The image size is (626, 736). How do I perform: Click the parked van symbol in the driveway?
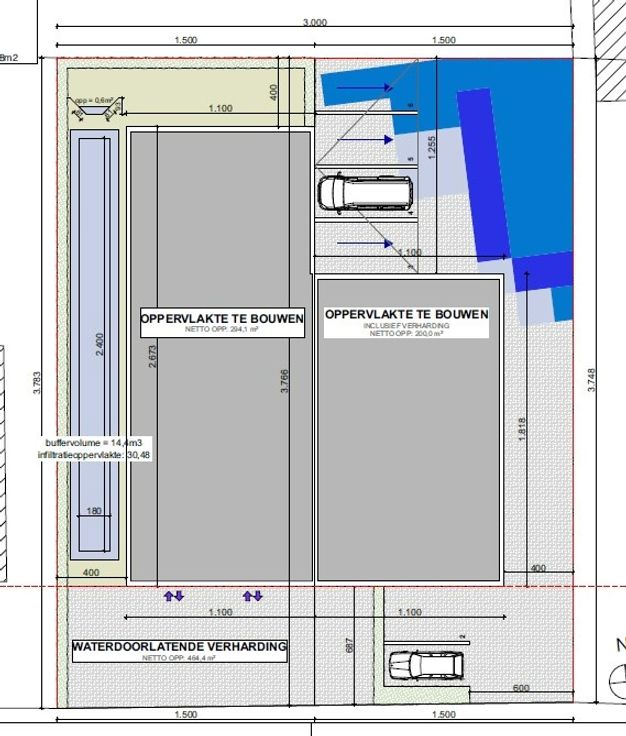pyautogui.click(x=364, y=193)
